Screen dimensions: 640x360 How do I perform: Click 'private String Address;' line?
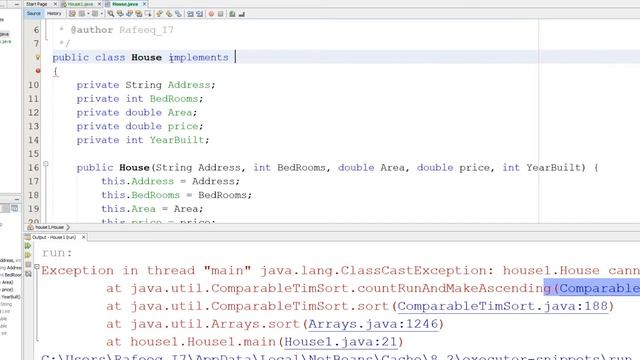146,85
